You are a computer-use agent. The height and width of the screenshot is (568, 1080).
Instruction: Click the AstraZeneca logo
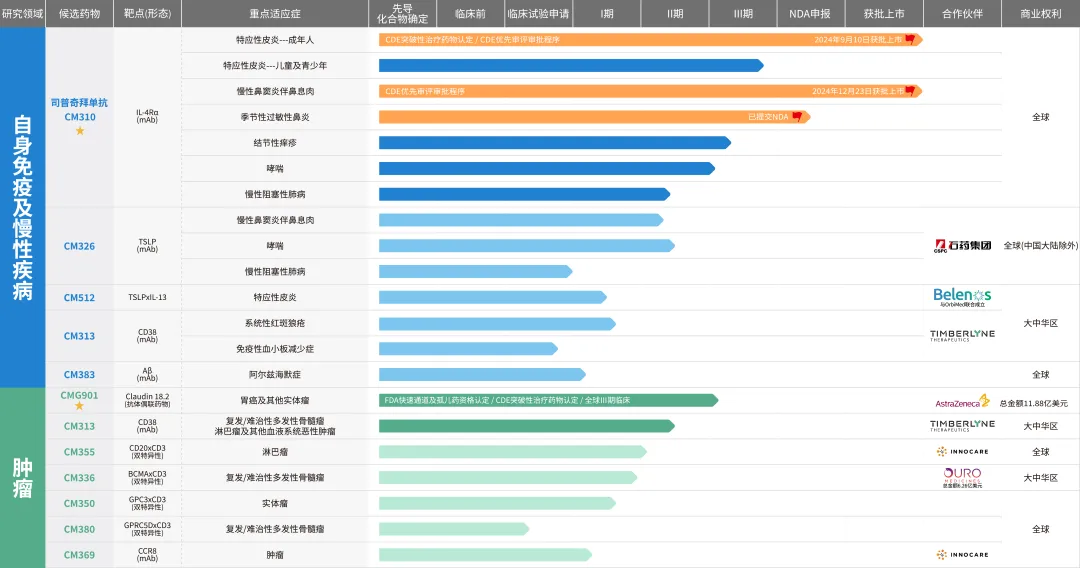point(962,401)
